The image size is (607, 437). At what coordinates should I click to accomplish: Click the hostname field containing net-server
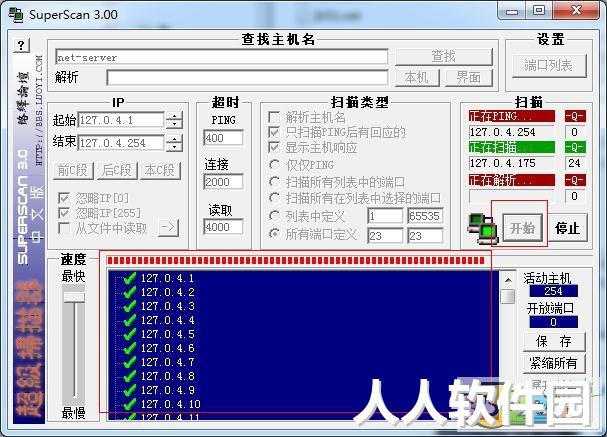(x=221, y=57)
